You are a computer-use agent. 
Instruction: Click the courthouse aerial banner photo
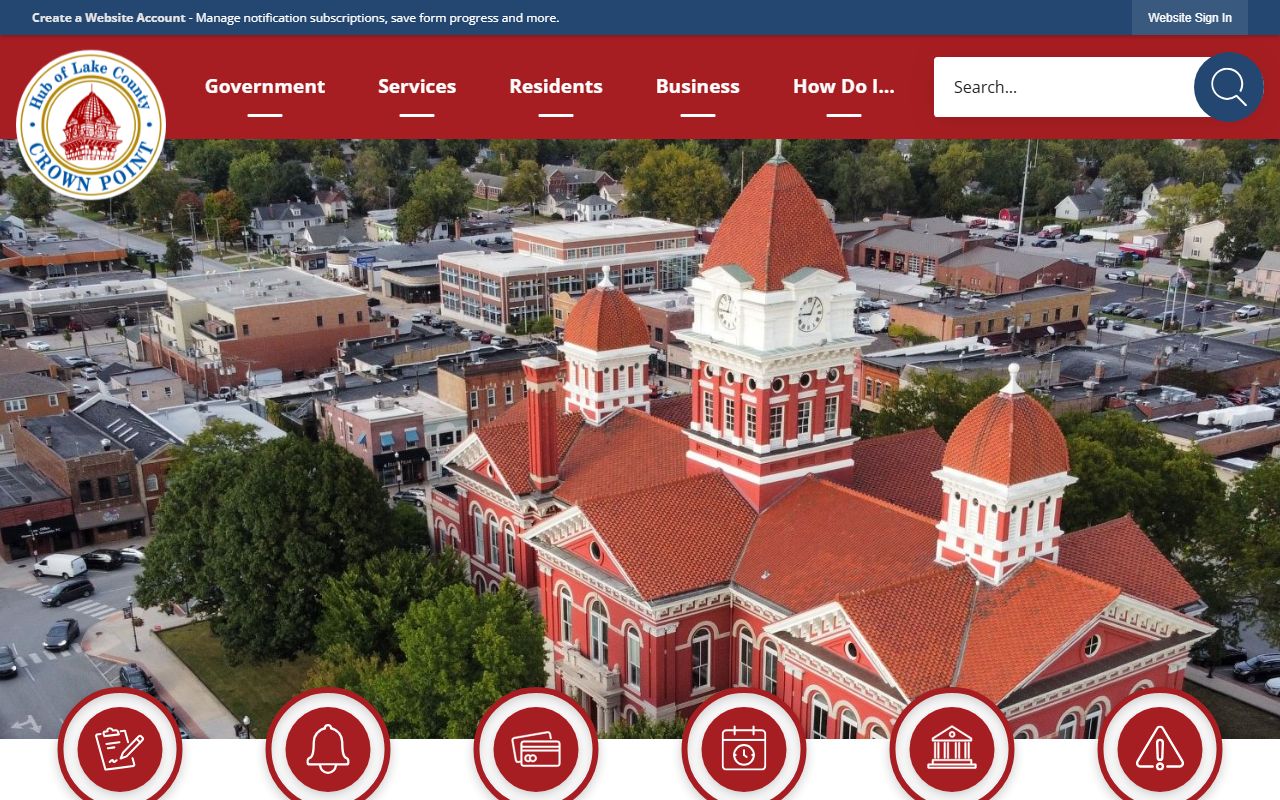pos(640,440)
